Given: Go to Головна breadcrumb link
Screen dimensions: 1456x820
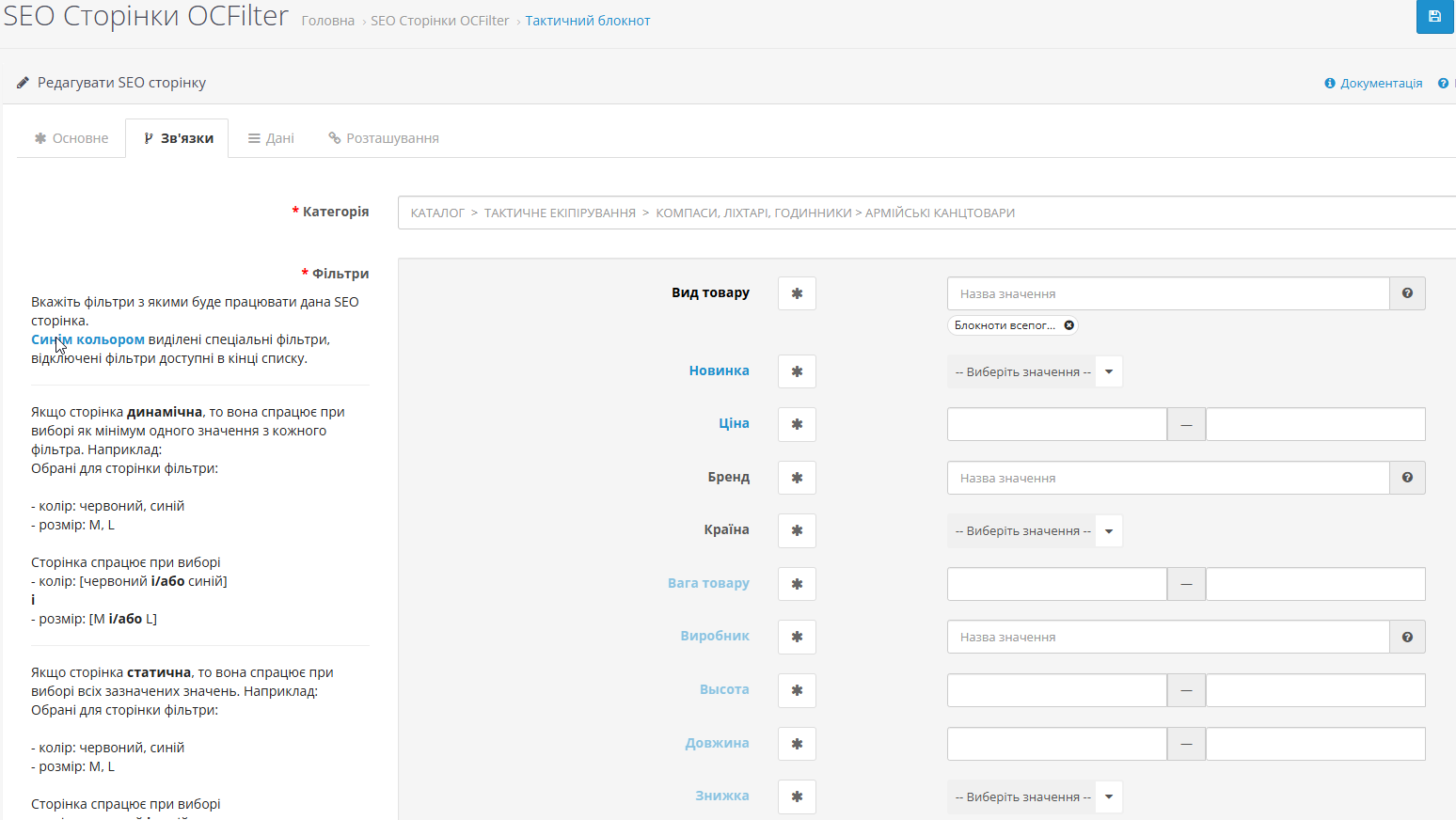Looking at the screenshot, I should pos(328,21).
